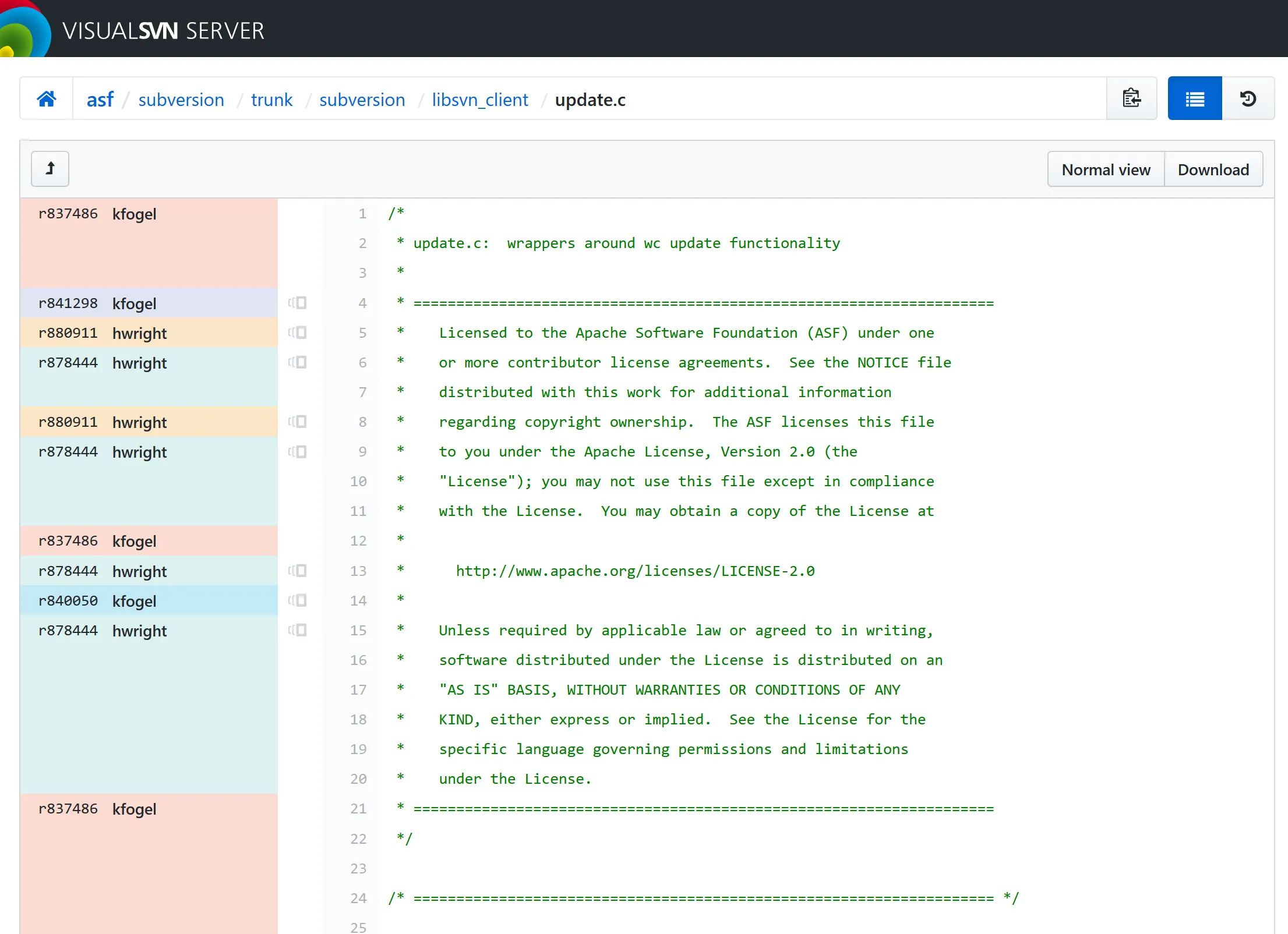Navigate to trunk in the breadcrumb
This screenshot has height=934, width=1288.
[271, 100]
